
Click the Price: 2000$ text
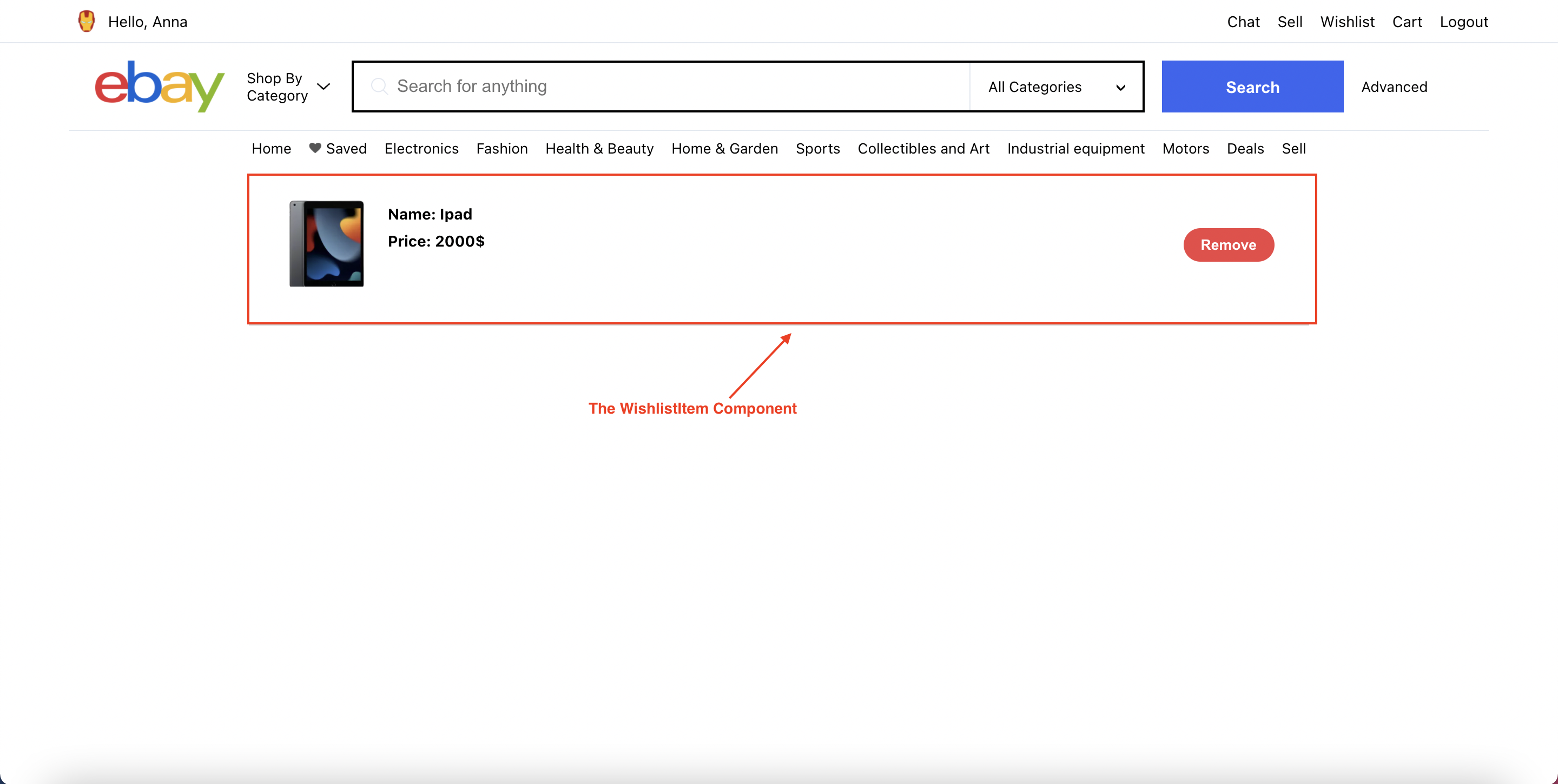coord(436,241)
